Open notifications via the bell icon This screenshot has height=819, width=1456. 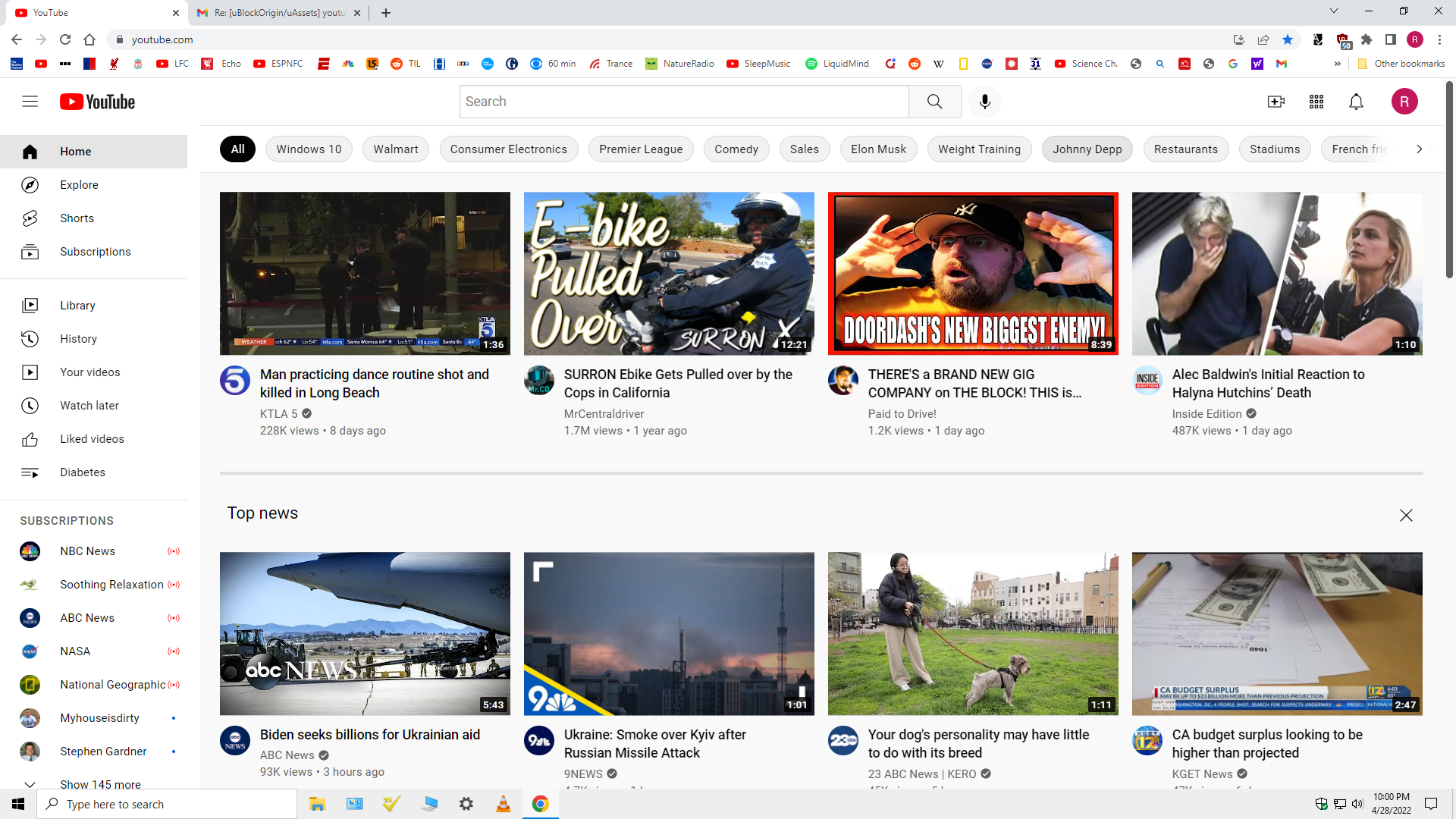[x=1357, y=101]
